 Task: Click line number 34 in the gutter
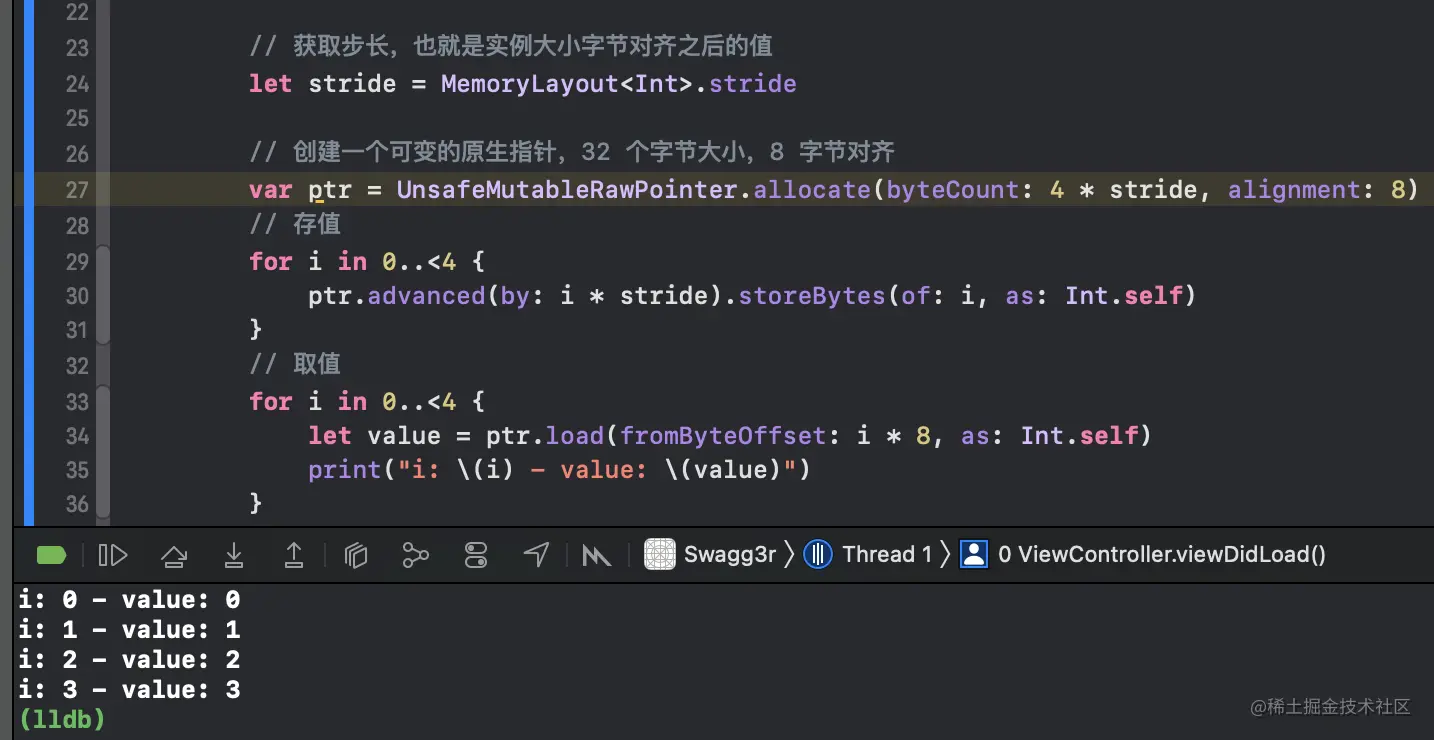pyautogui.click(x=78, y=436)
